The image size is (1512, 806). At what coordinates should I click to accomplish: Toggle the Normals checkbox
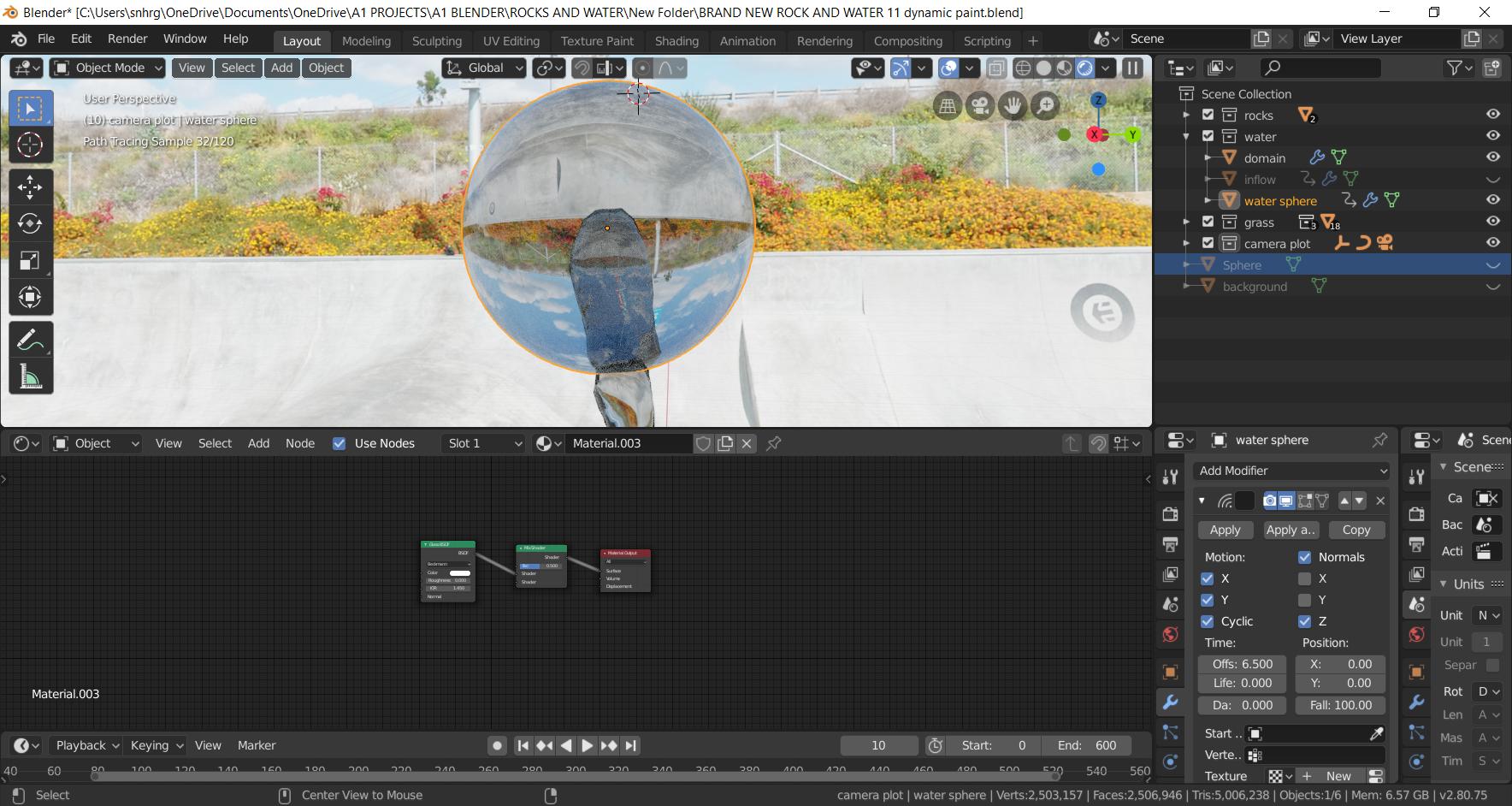tap(1305, 557)
